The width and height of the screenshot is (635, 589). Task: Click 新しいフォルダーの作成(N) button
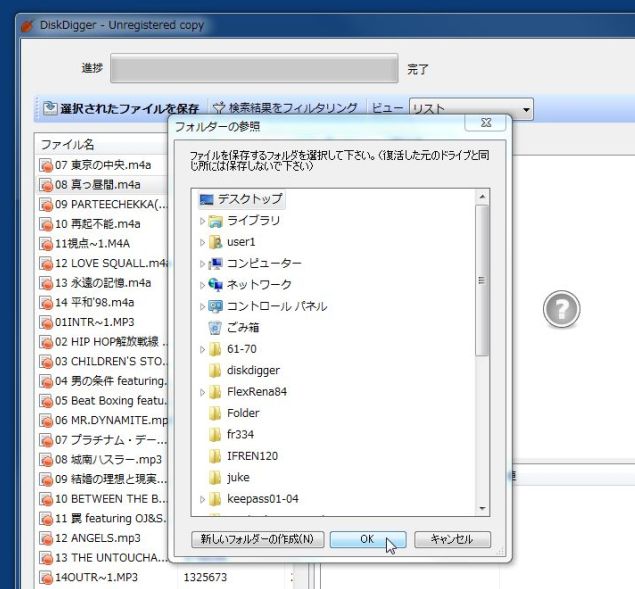[258, 539]
